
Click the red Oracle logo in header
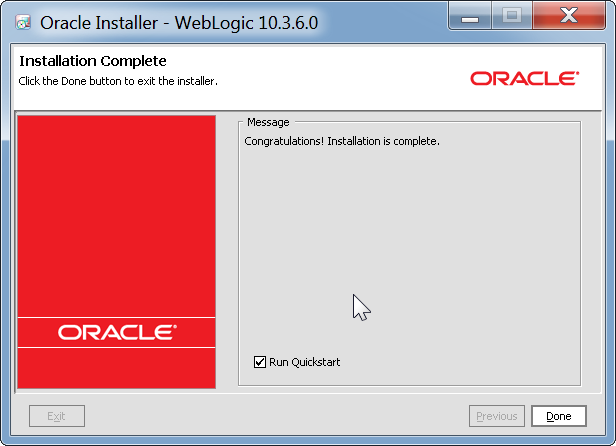click(x=525, y=79)
